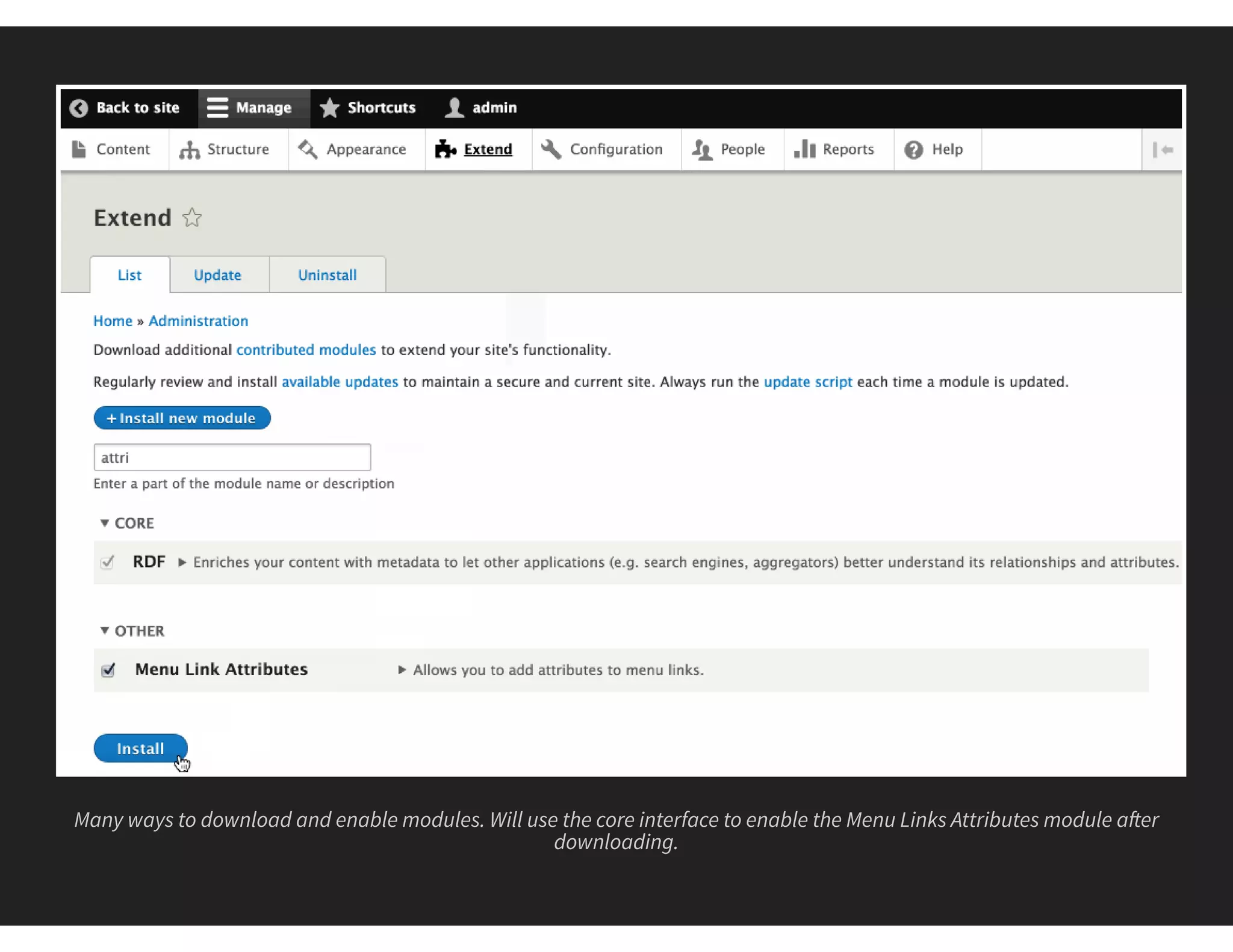1233x952 pixels.
Task: Click the Back to site arrow icon
Action: click(x=79, y=108)
